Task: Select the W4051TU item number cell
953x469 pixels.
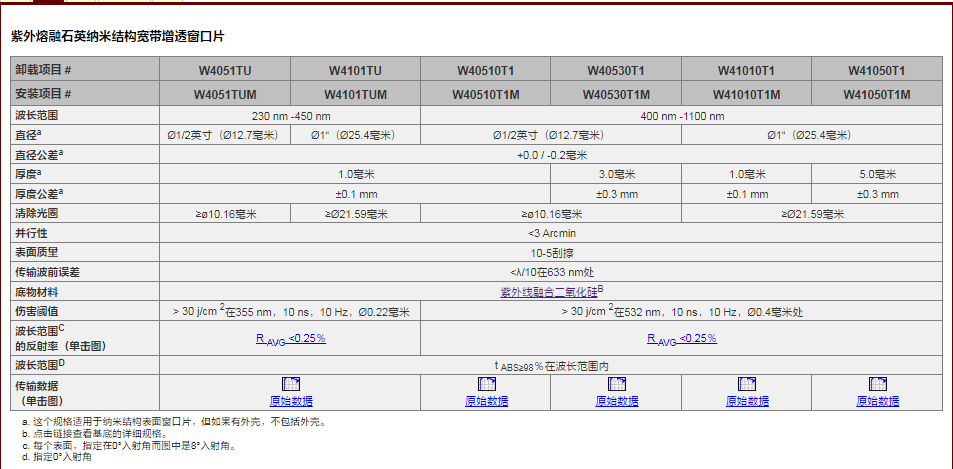Action: point(224,70)
